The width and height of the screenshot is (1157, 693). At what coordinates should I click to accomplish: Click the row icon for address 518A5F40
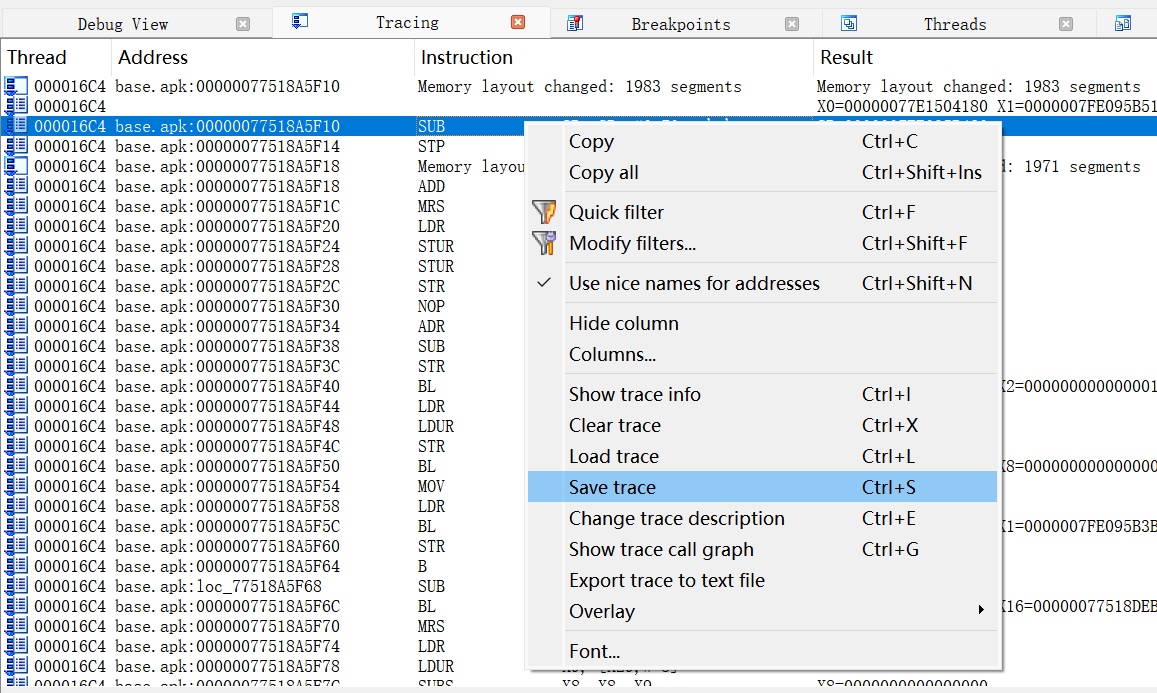click(x=16, y=386)
